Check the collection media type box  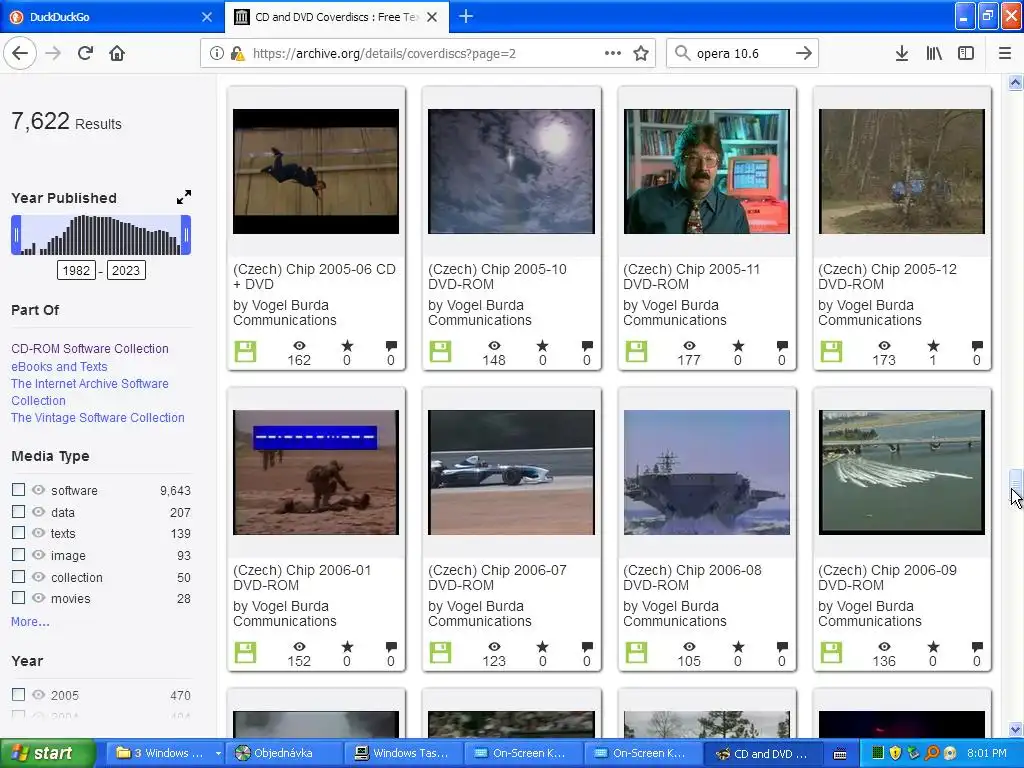pos(18,577)
